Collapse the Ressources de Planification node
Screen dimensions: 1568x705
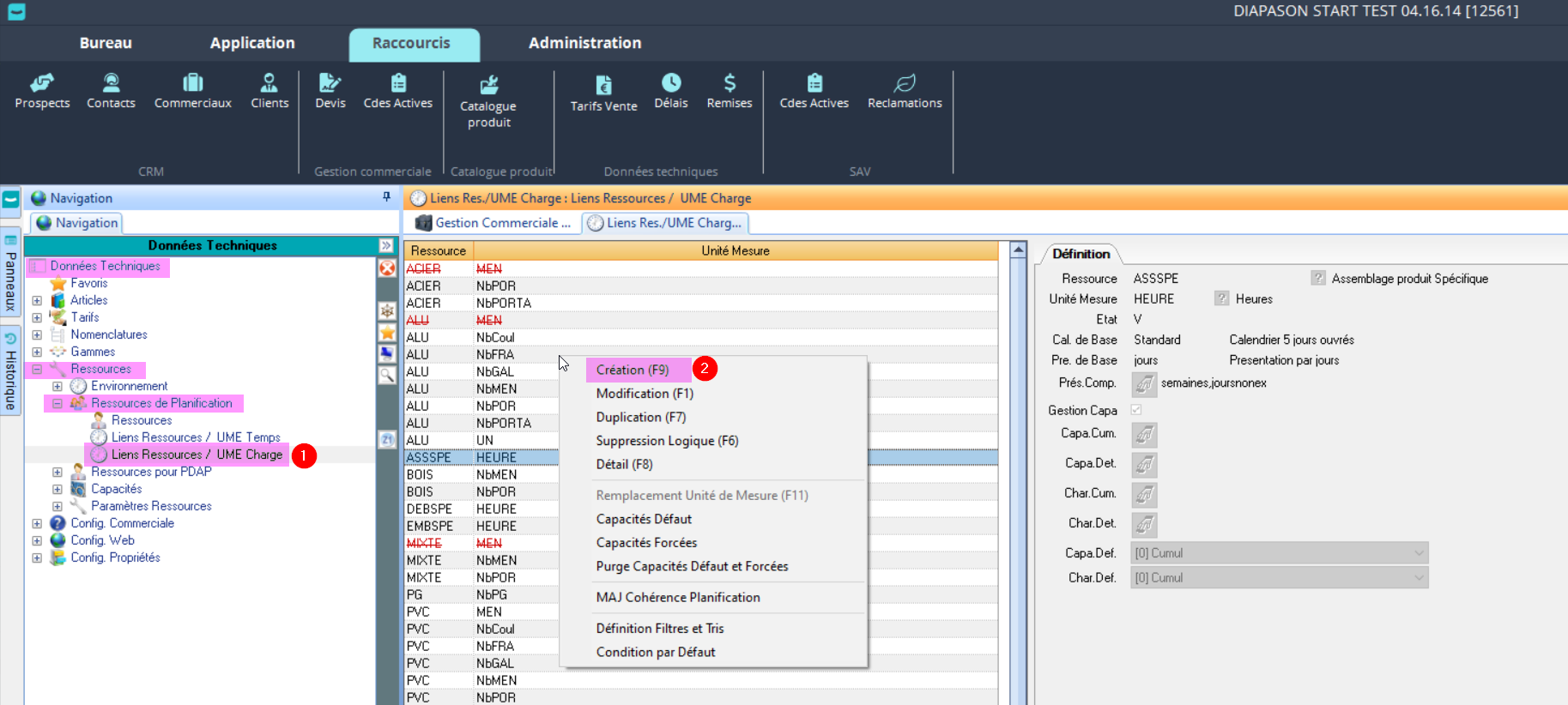point(58,403)
